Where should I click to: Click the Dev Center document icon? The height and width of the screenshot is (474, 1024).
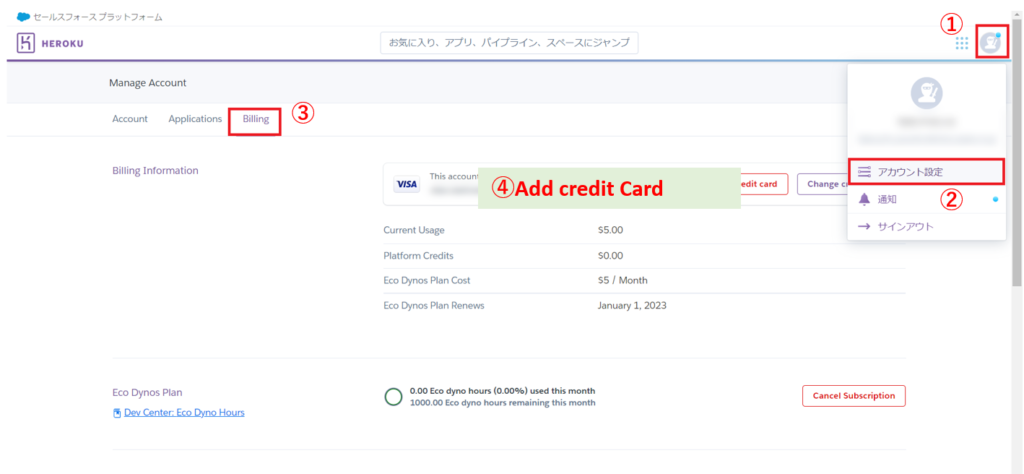tap(117, 412)
